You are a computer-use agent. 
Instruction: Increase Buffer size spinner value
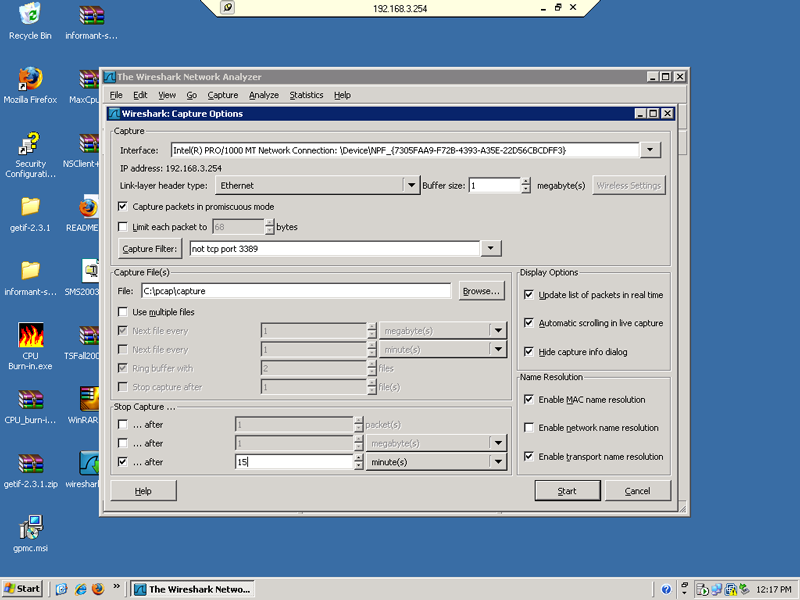point(526,182)
